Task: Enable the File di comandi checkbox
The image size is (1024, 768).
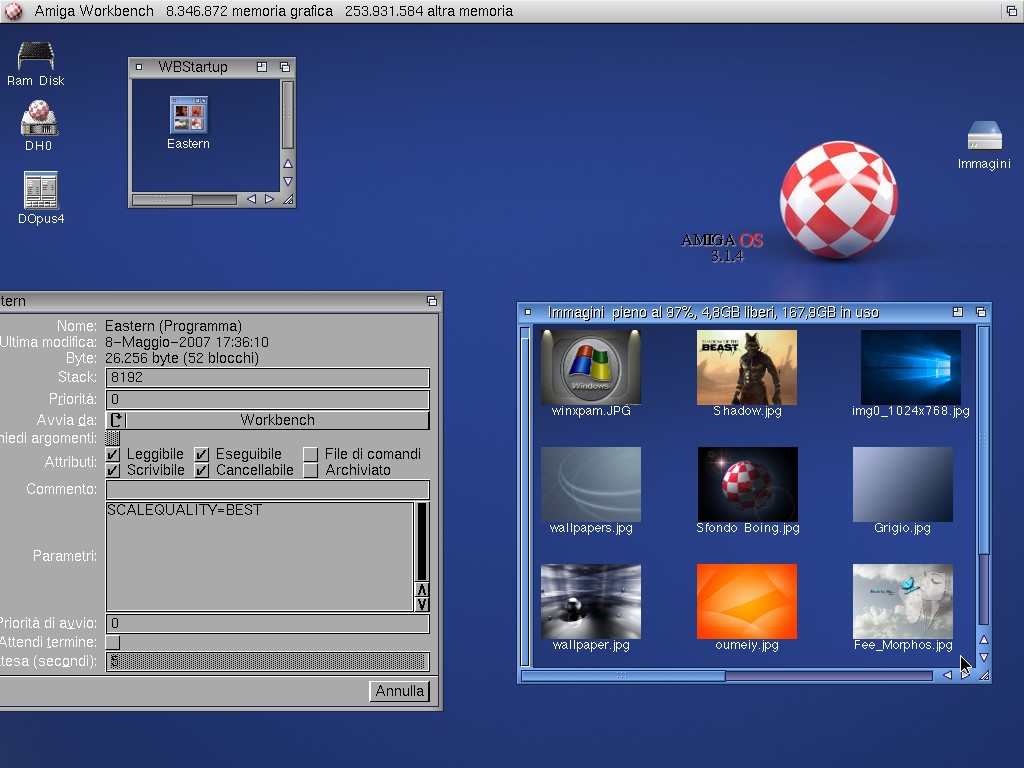Action: coord(311,454)
